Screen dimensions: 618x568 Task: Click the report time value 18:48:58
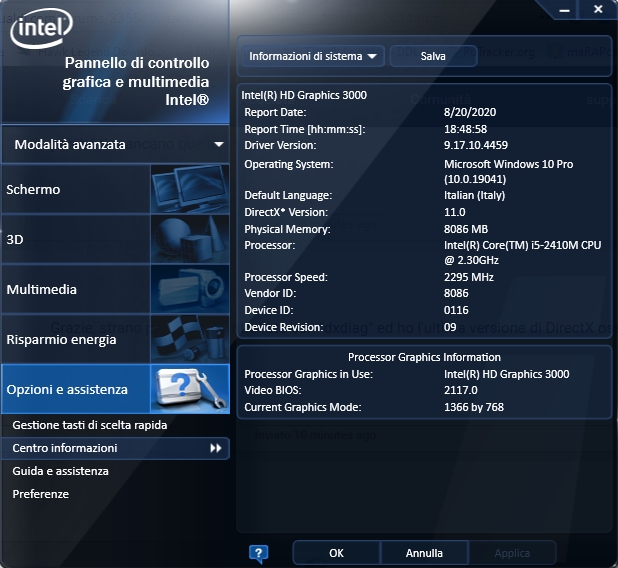pyautogui.click(x=465, y=129)
